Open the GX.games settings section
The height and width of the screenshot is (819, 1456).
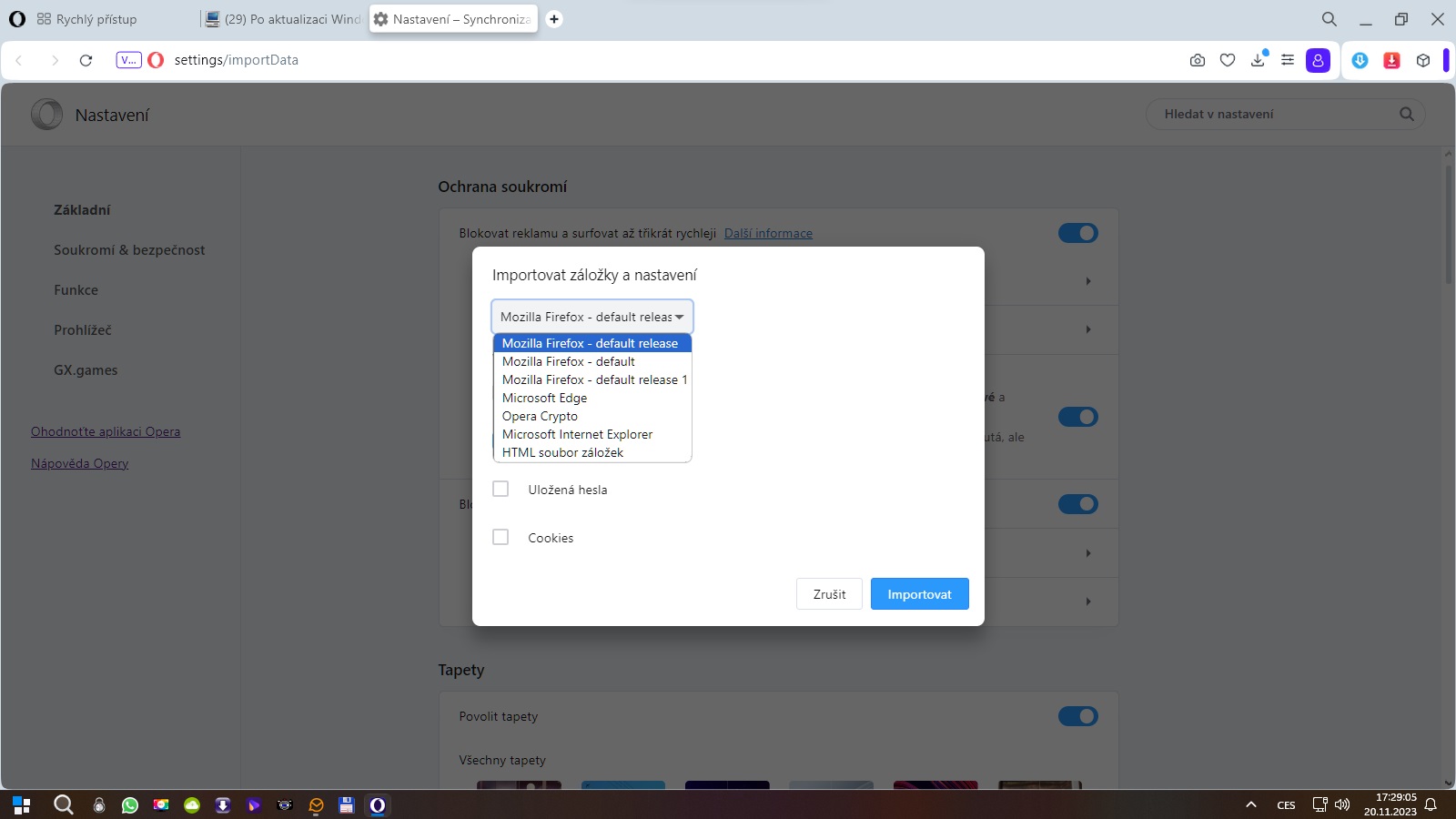click(x=86, y=370)
